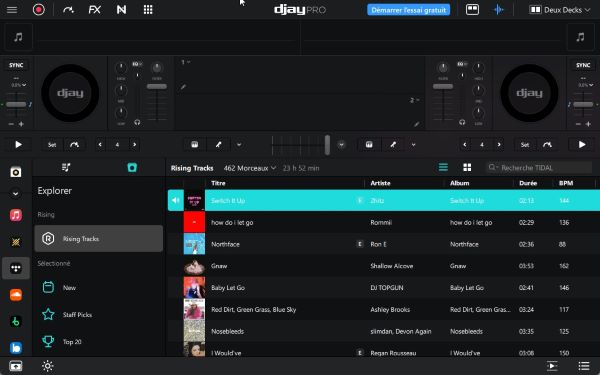Toggle left deck headphone cue

pos(137,122)
